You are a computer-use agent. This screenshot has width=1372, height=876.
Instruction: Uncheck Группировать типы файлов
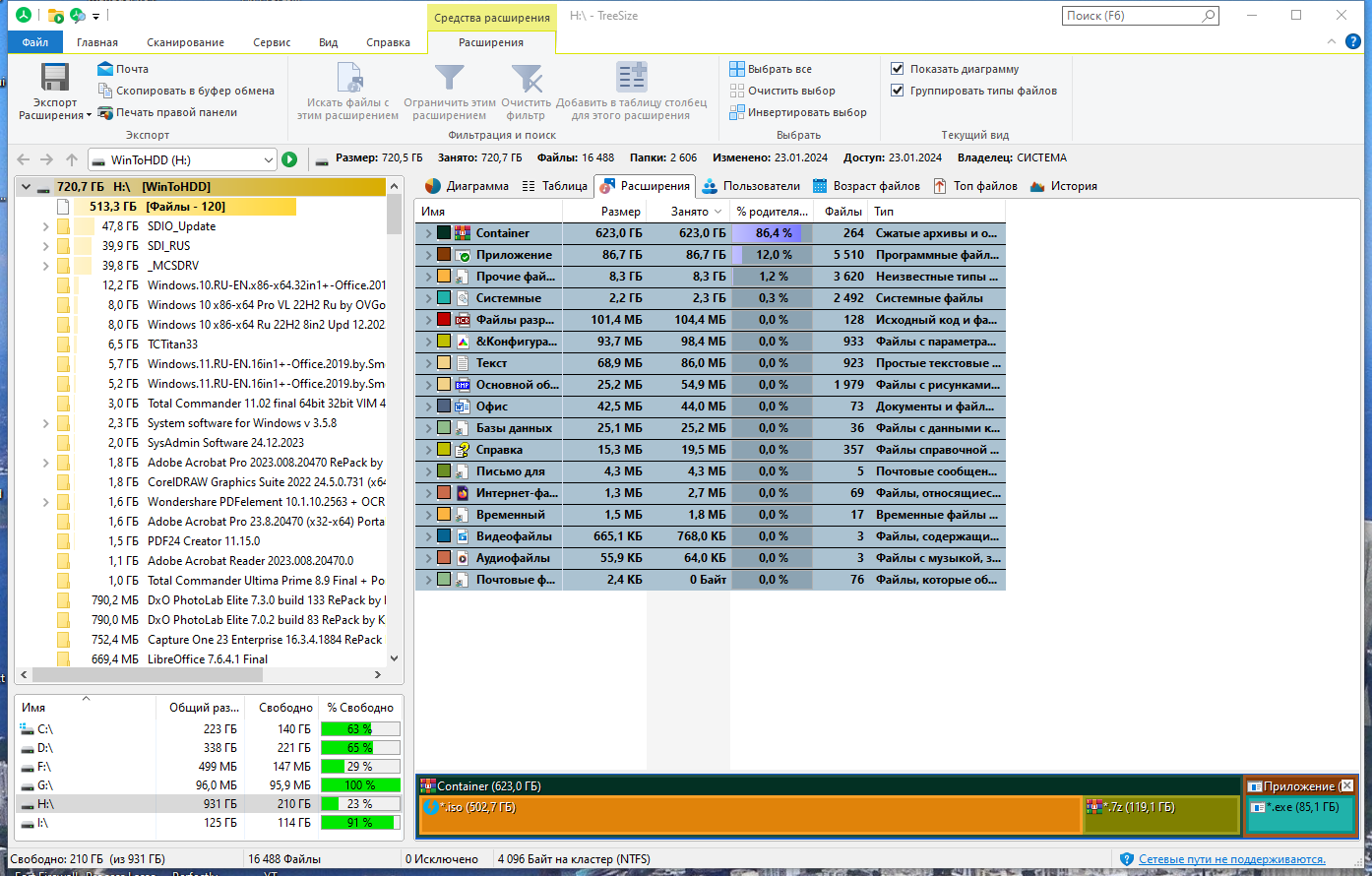tap(897, 91)
